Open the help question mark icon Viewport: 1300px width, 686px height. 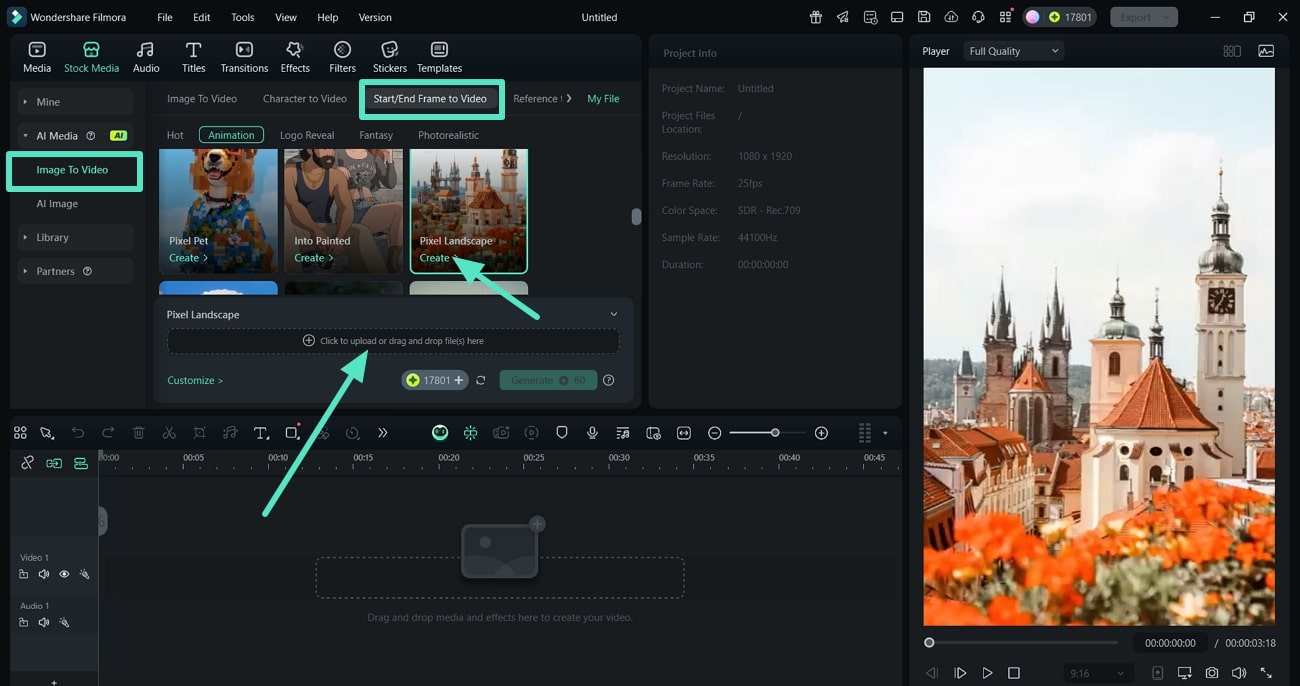pos(609,381)
